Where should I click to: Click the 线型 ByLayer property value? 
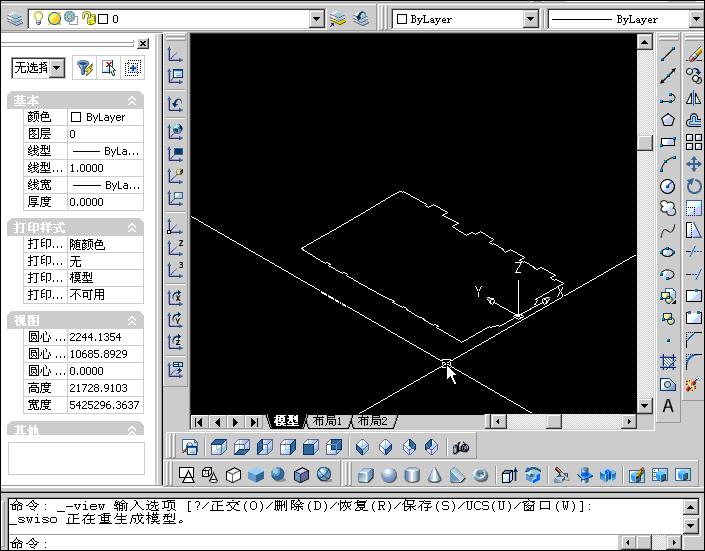pos(105,151)
